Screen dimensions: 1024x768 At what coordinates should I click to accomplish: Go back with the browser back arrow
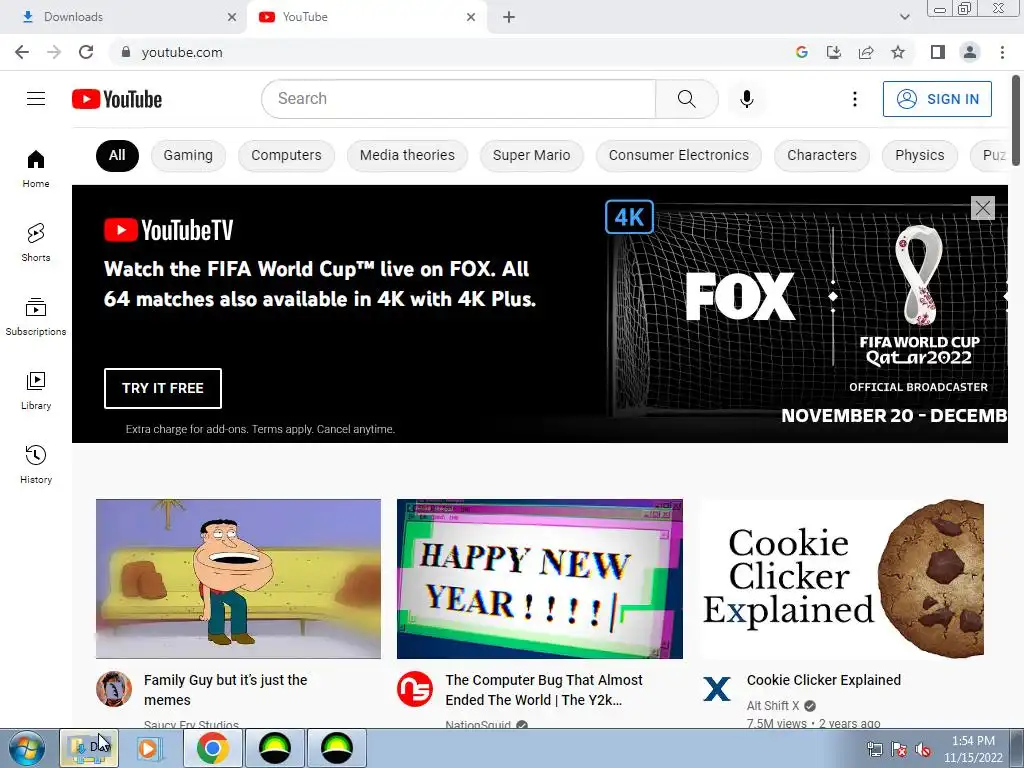pos(22,52)
